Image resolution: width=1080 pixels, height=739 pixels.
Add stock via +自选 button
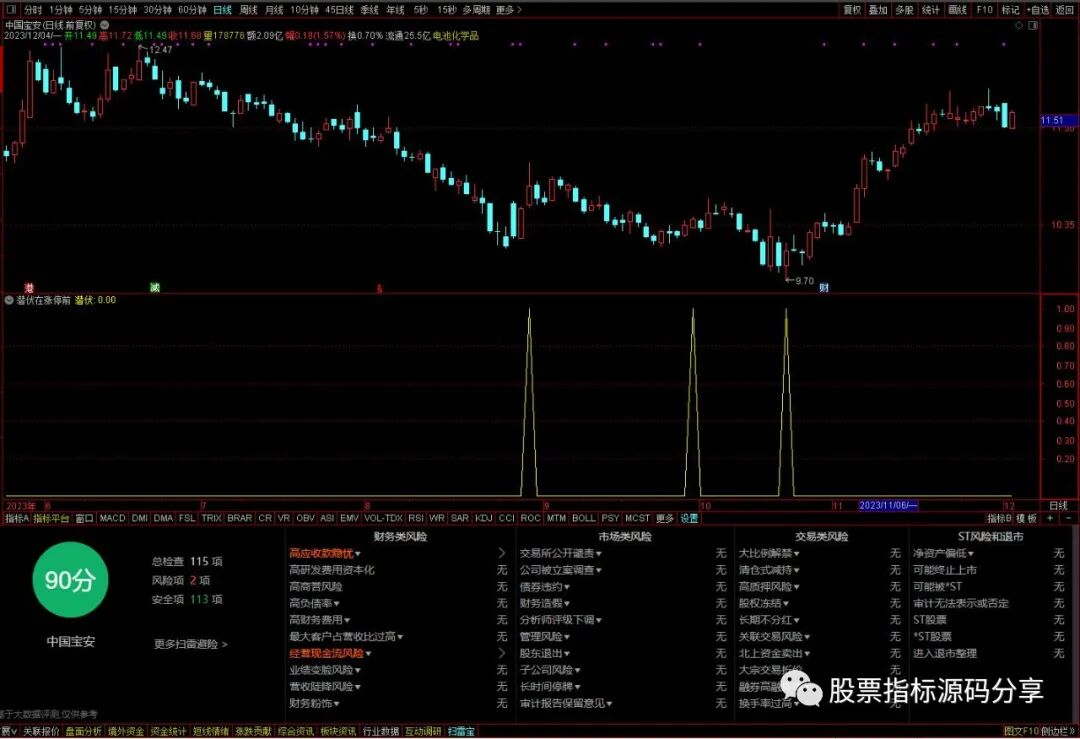[x=1037, y=10]
